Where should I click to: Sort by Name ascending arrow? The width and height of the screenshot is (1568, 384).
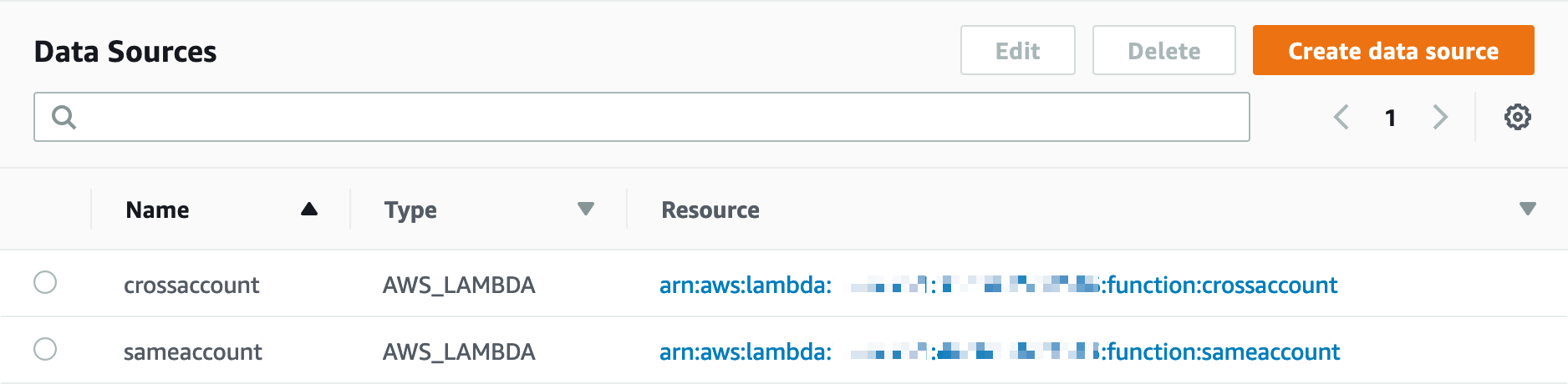309,210
